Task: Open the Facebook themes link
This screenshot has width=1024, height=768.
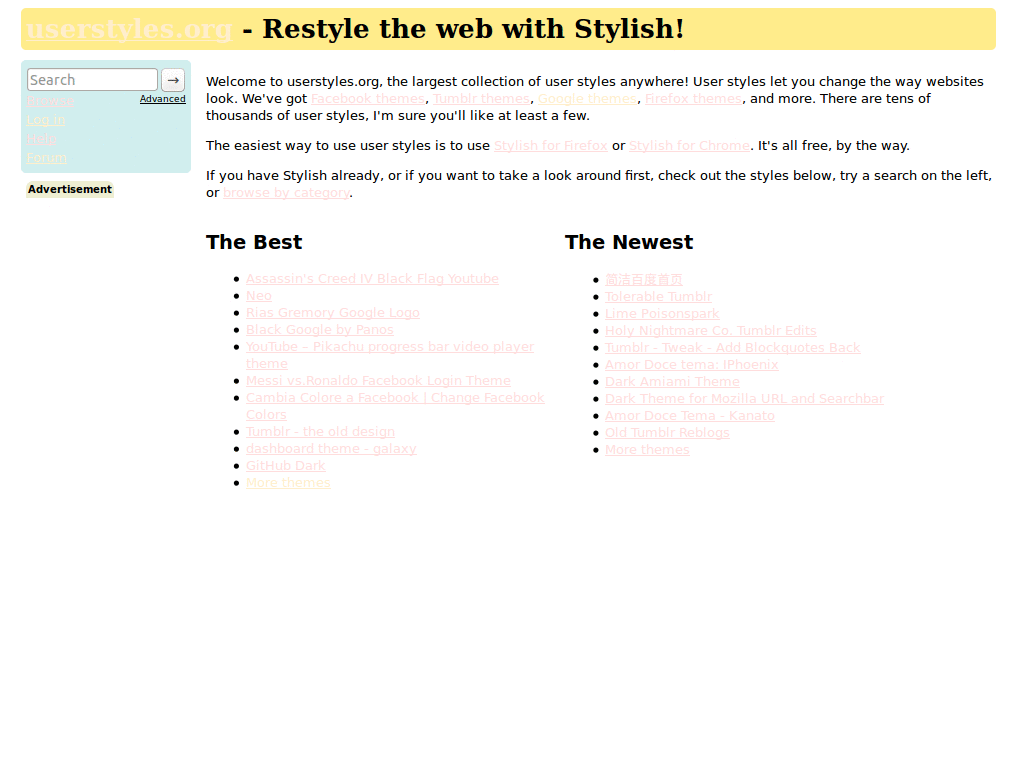Action: point(368,99)
